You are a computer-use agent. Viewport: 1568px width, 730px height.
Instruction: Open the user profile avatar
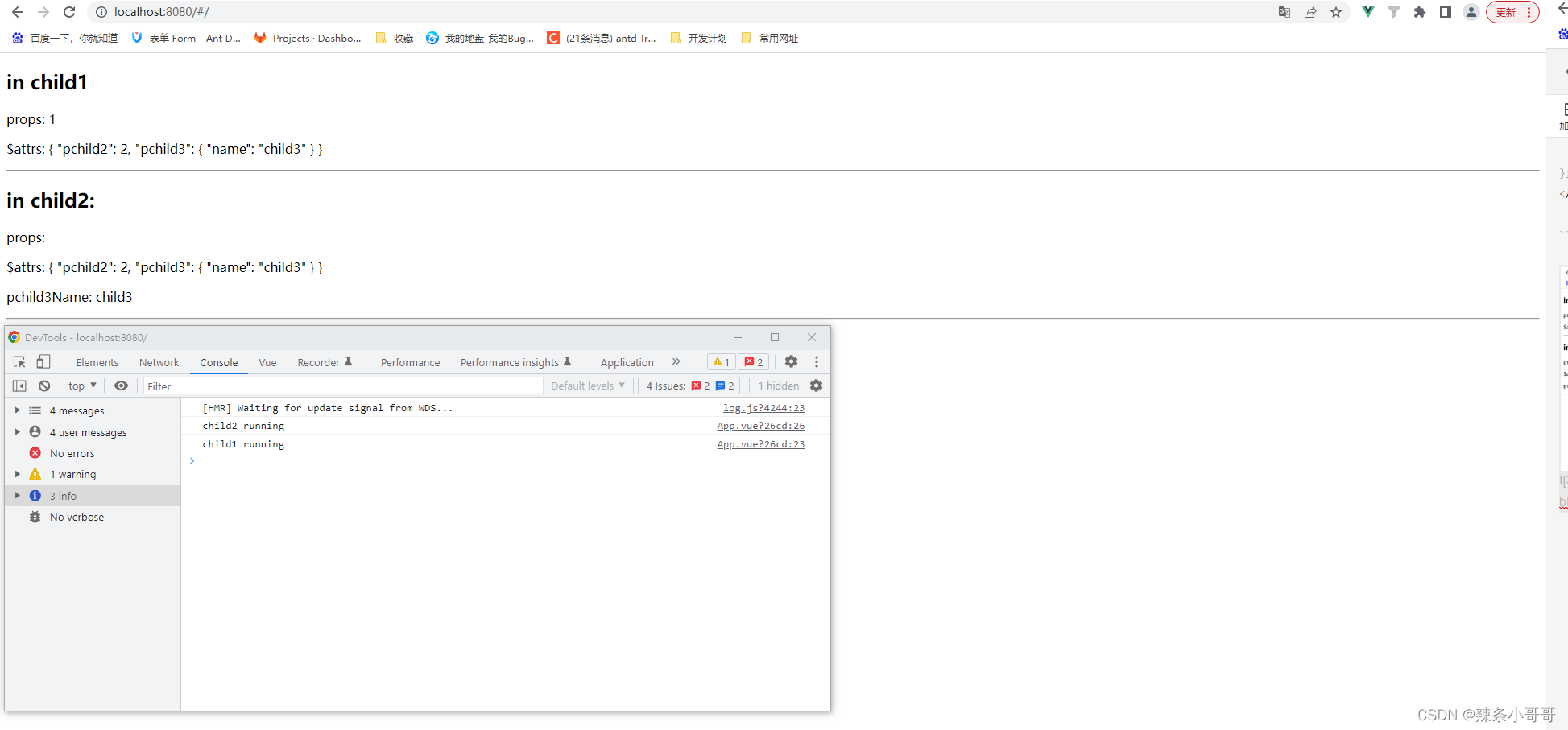(1471, 12)
